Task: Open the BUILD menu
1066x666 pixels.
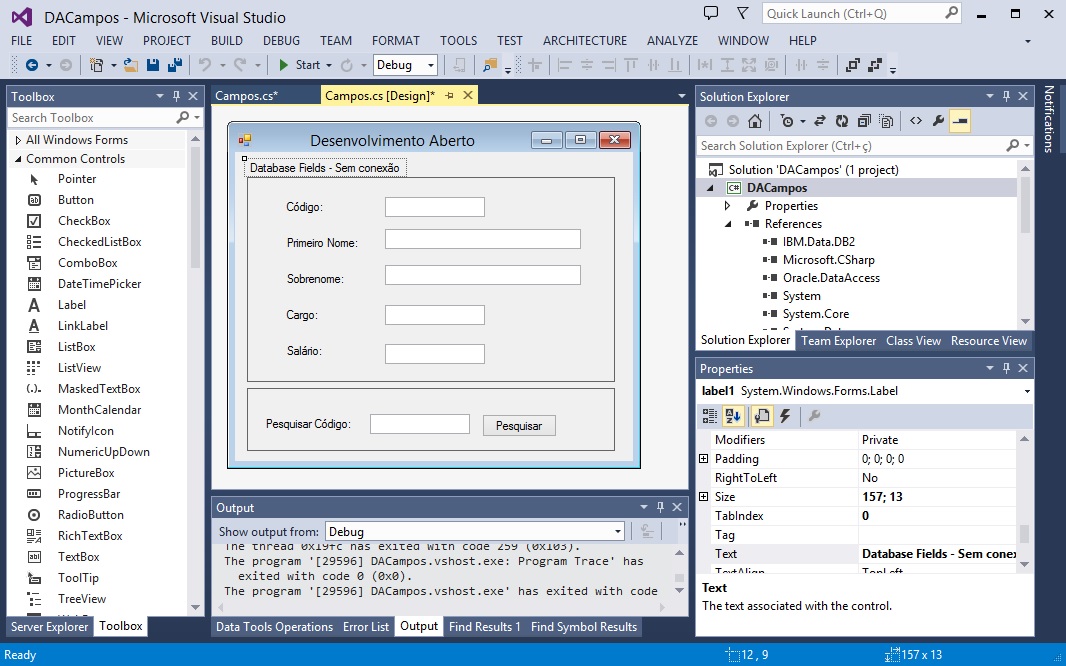Action: click(x=227, y=41)
